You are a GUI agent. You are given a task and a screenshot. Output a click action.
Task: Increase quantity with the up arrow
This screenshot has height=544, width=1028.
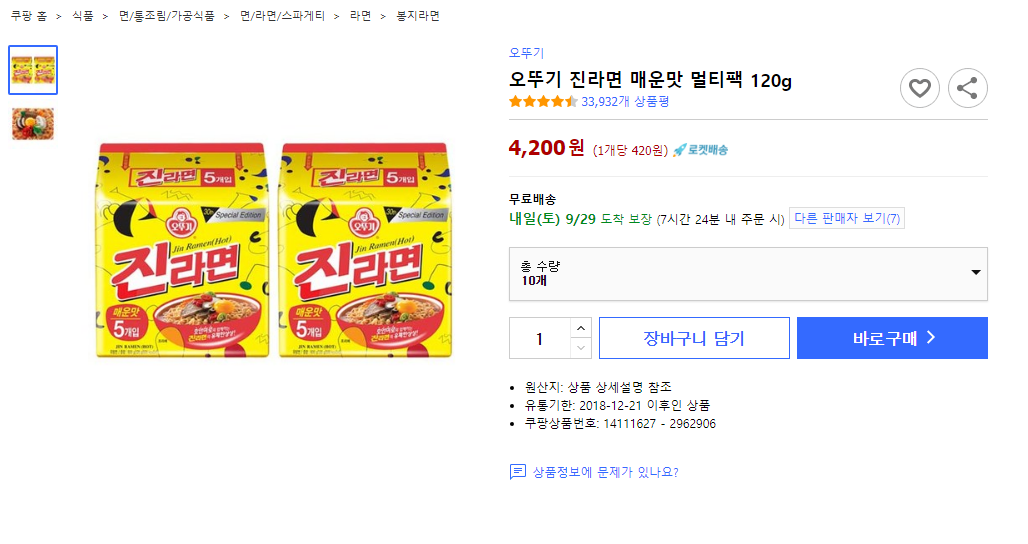[x=581, y=328]
